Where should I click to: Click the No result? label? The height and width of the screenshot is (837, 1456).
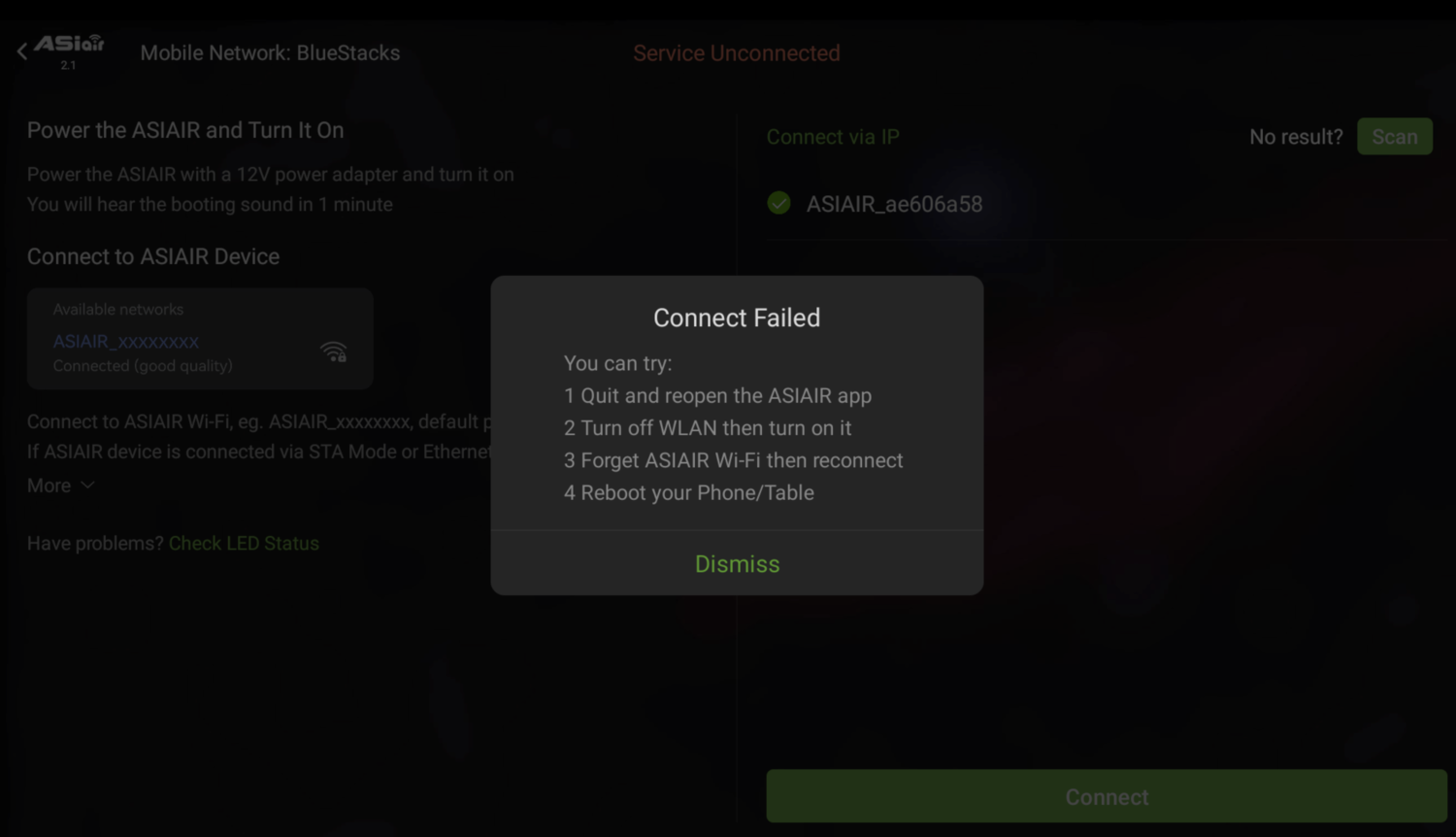click(x=1296, y=137)
